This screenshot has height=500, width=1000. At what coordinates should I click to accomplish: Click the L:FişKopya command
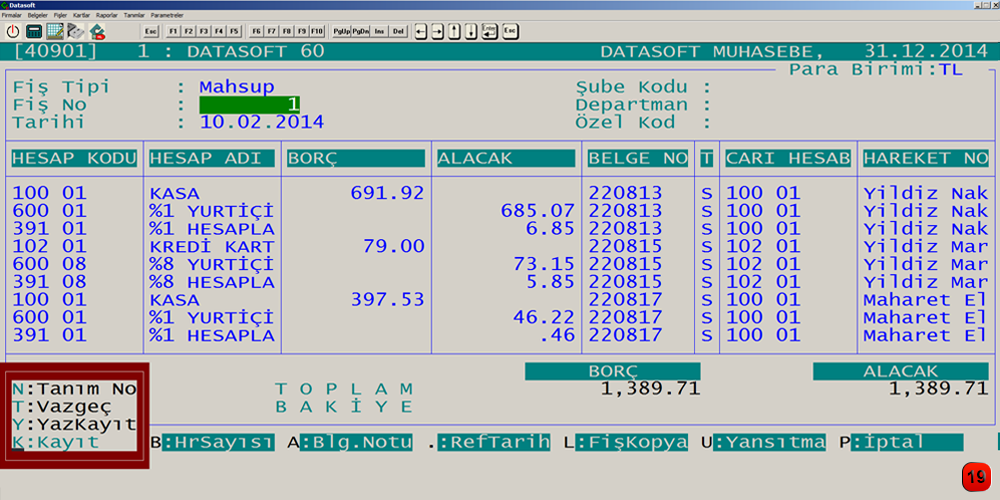coord(626,442)
